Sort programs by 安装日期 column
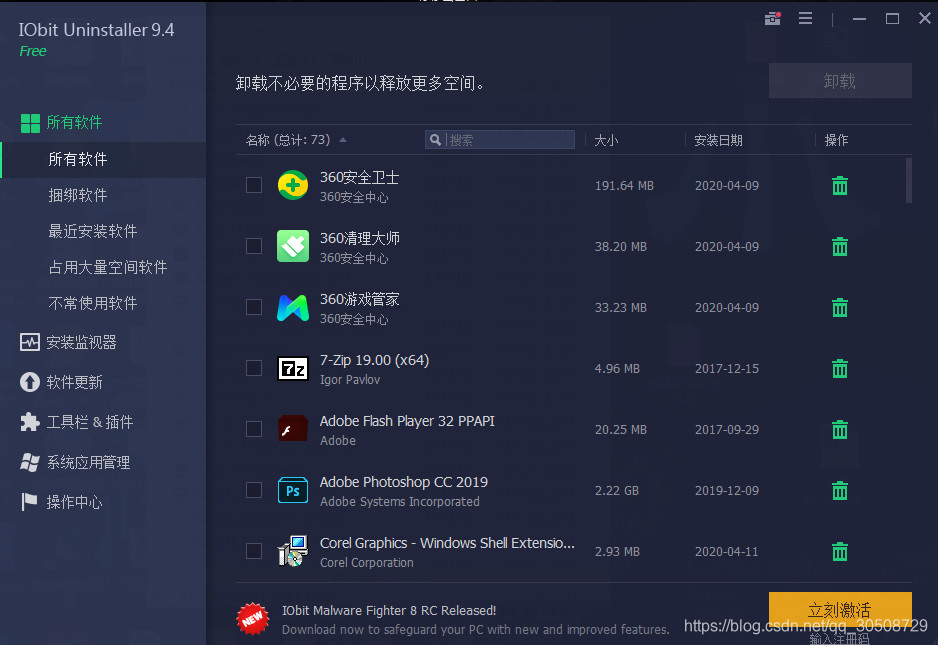This screenshot has height=645, width=938. [x=717, y=140]
